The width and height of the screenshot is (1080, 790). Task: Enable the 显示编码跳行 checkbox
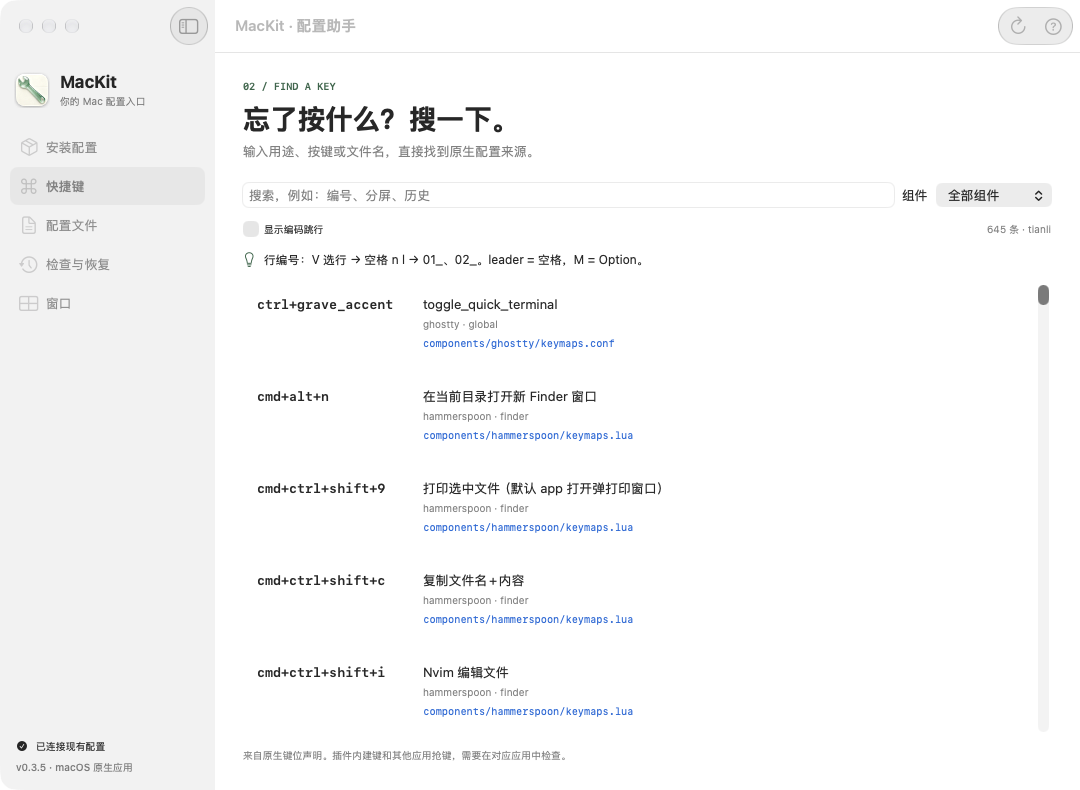(251, 229)
